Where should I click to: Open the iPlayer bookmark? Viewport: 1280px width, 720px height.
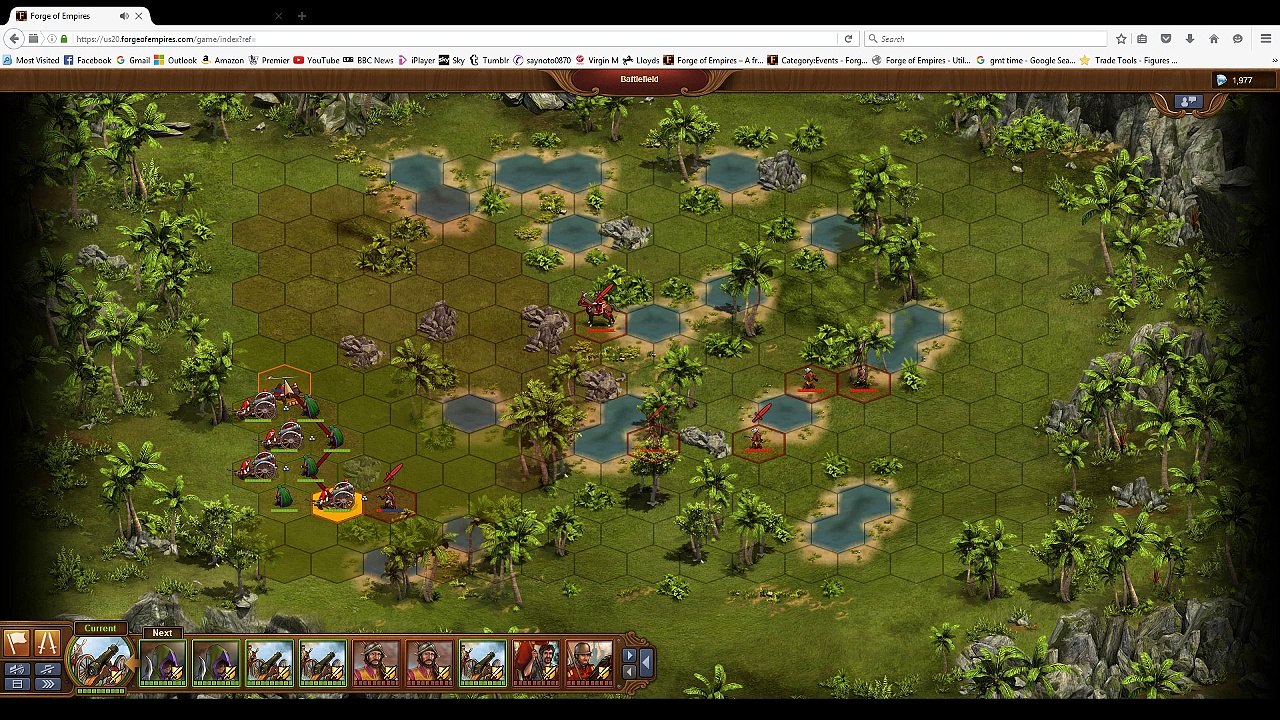pos(416,60)
